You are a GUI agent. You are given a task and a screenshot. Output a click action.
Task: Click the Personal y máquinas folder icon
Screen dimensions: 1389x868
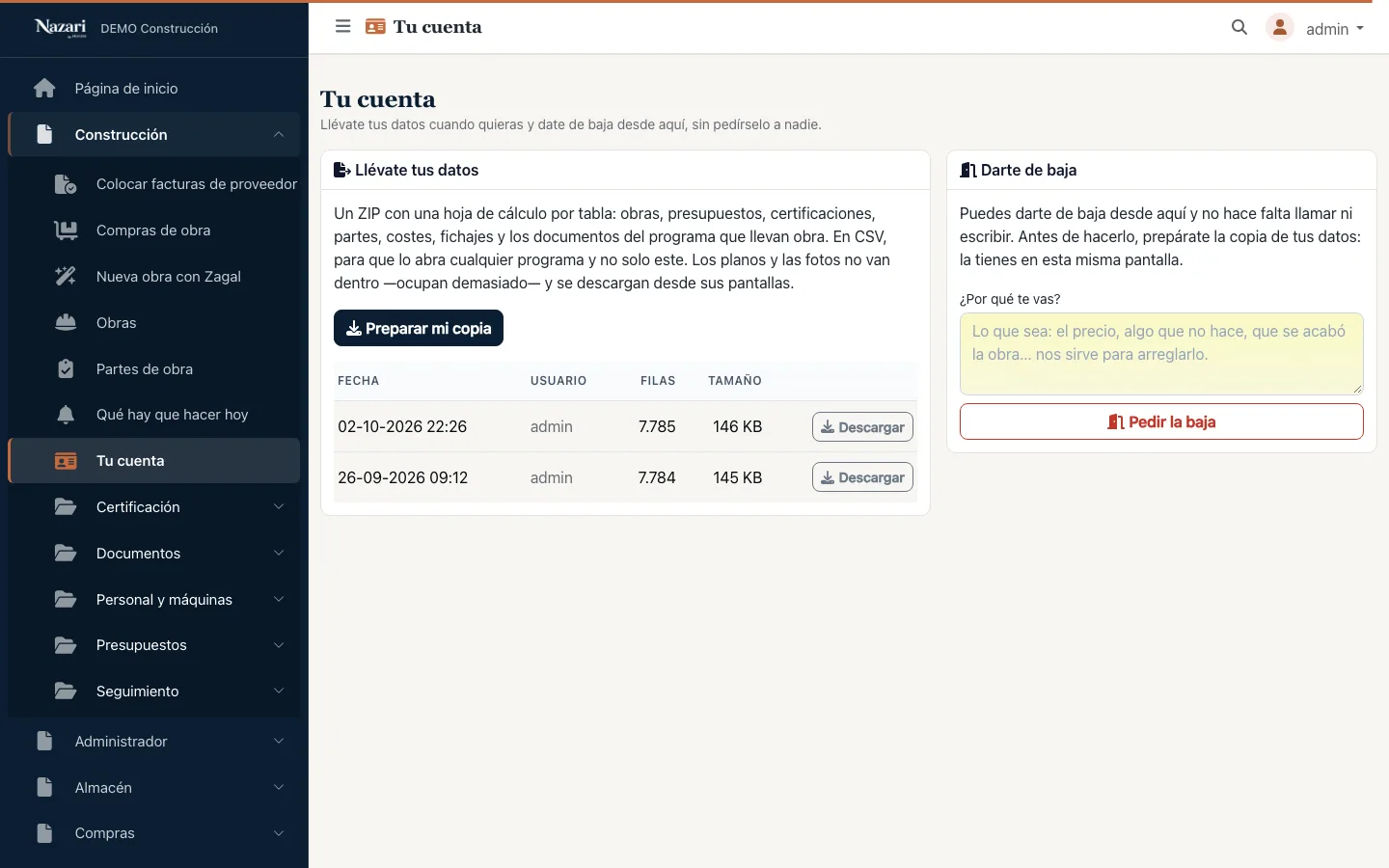tap(66, 600)
